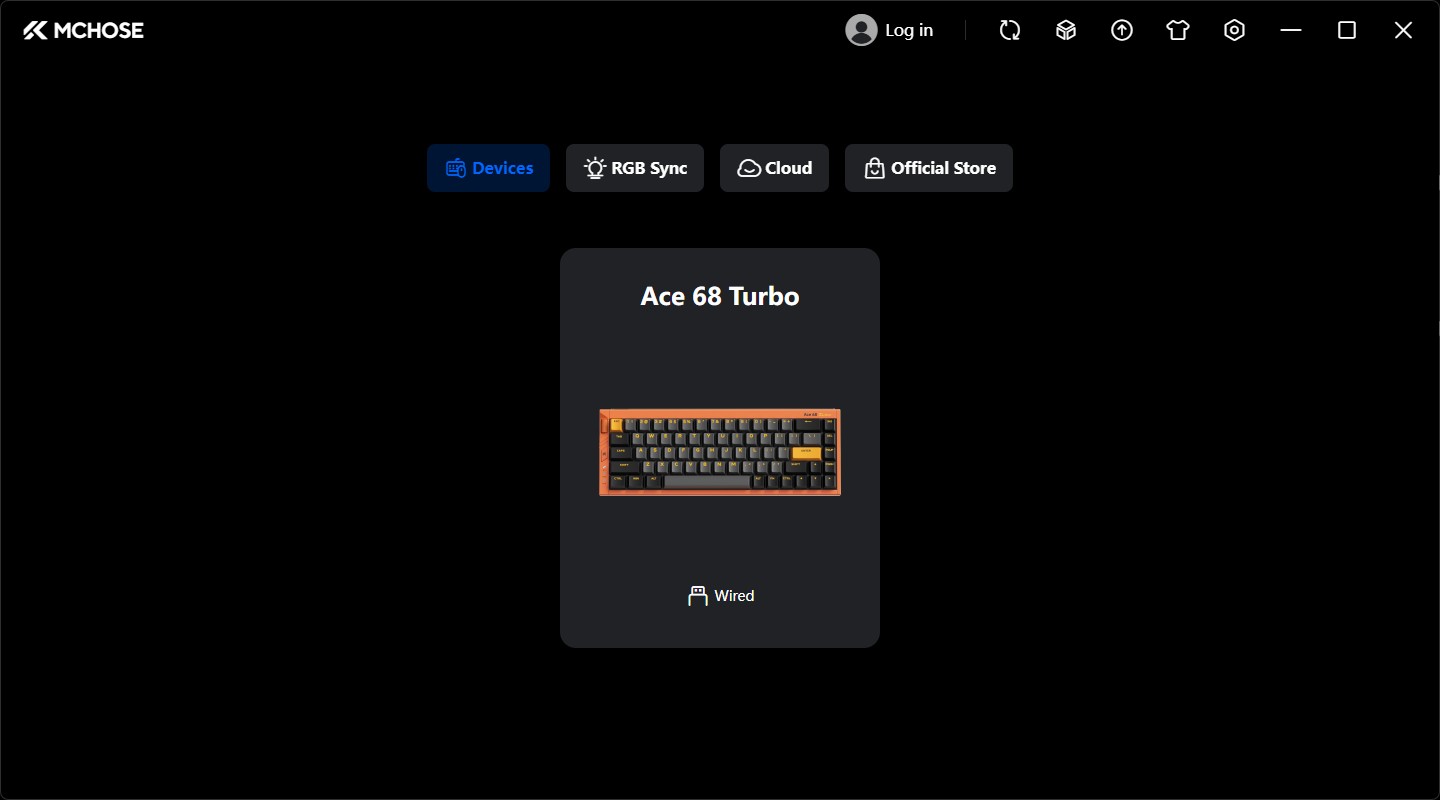Screen dimensions: 1440x800
Task: Open the hexagon settings icon
Action: [x=1234, y=30]
